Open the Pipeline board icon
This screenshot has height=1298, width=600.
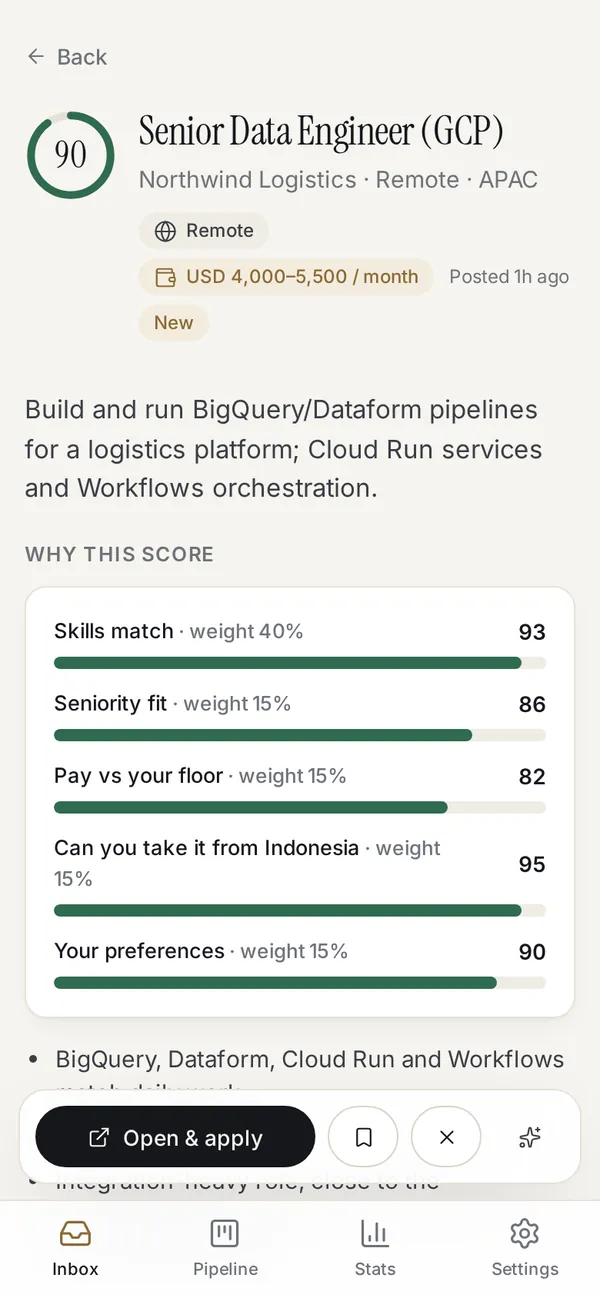[x=225, y=1234]
